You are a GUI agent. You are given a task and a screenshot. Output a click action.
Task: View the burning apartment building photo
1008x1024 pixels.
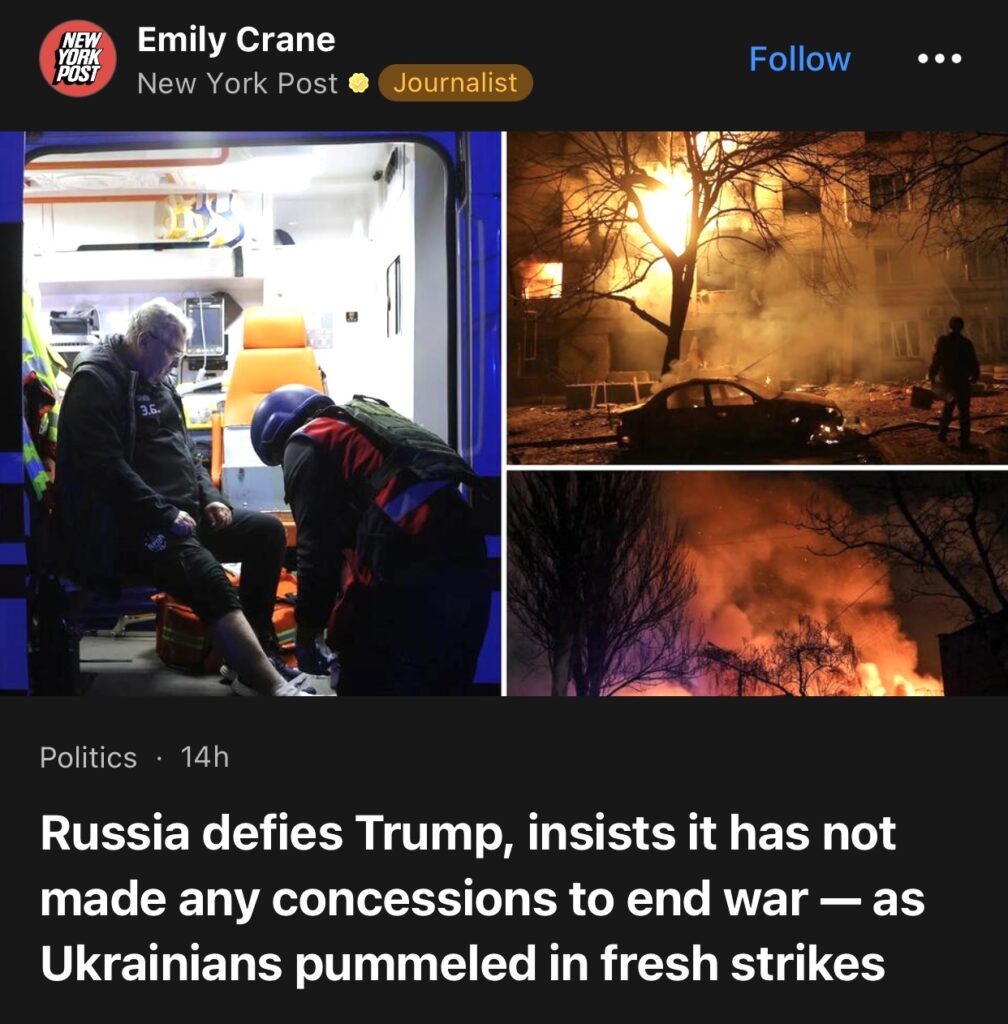(757, 298)
